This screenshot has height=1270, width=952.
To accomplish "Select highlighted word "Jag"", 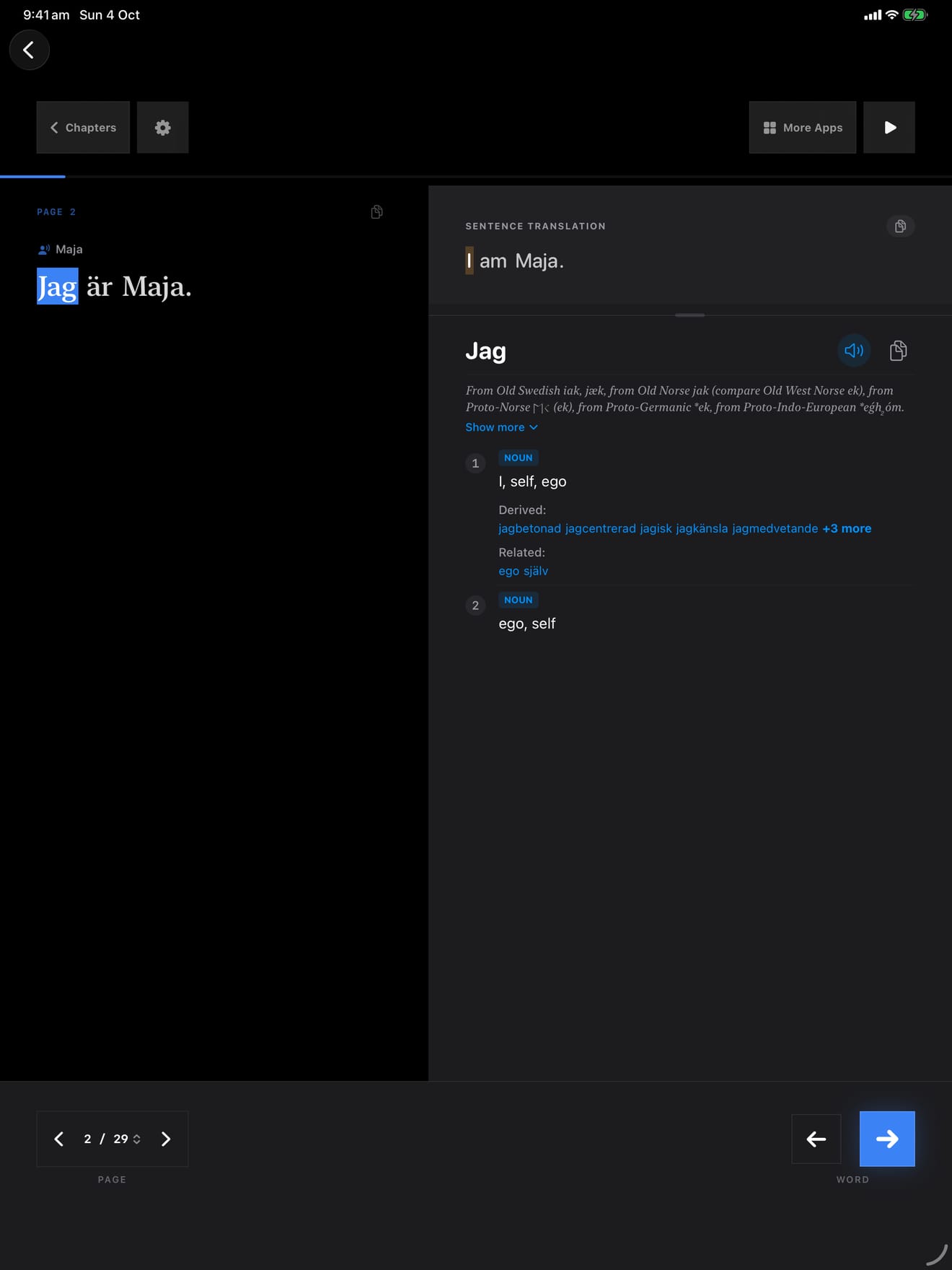I will click(x=58, y=286).
